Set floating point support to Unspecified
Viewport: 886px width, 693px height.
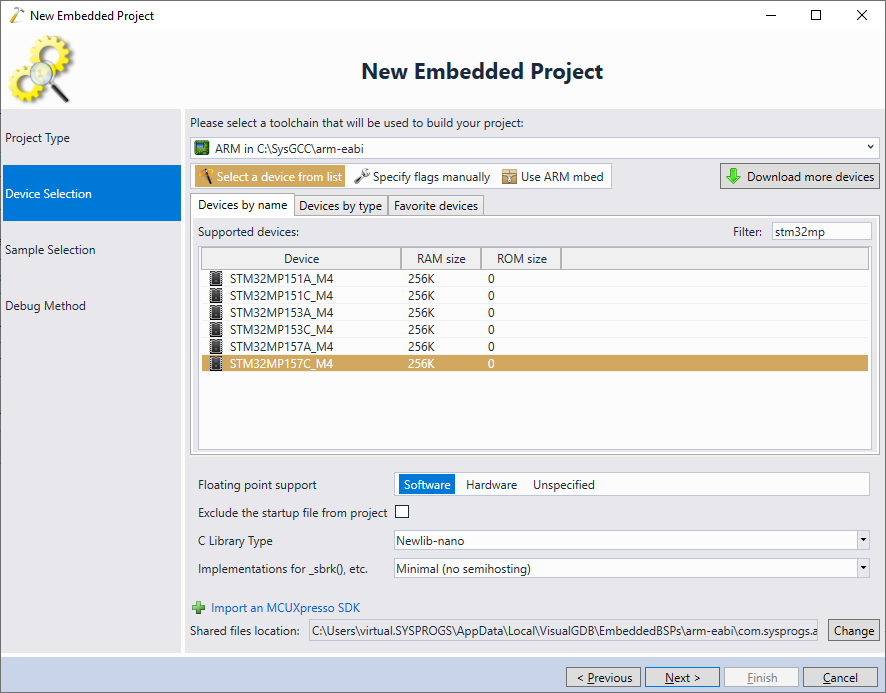(563, 484)
